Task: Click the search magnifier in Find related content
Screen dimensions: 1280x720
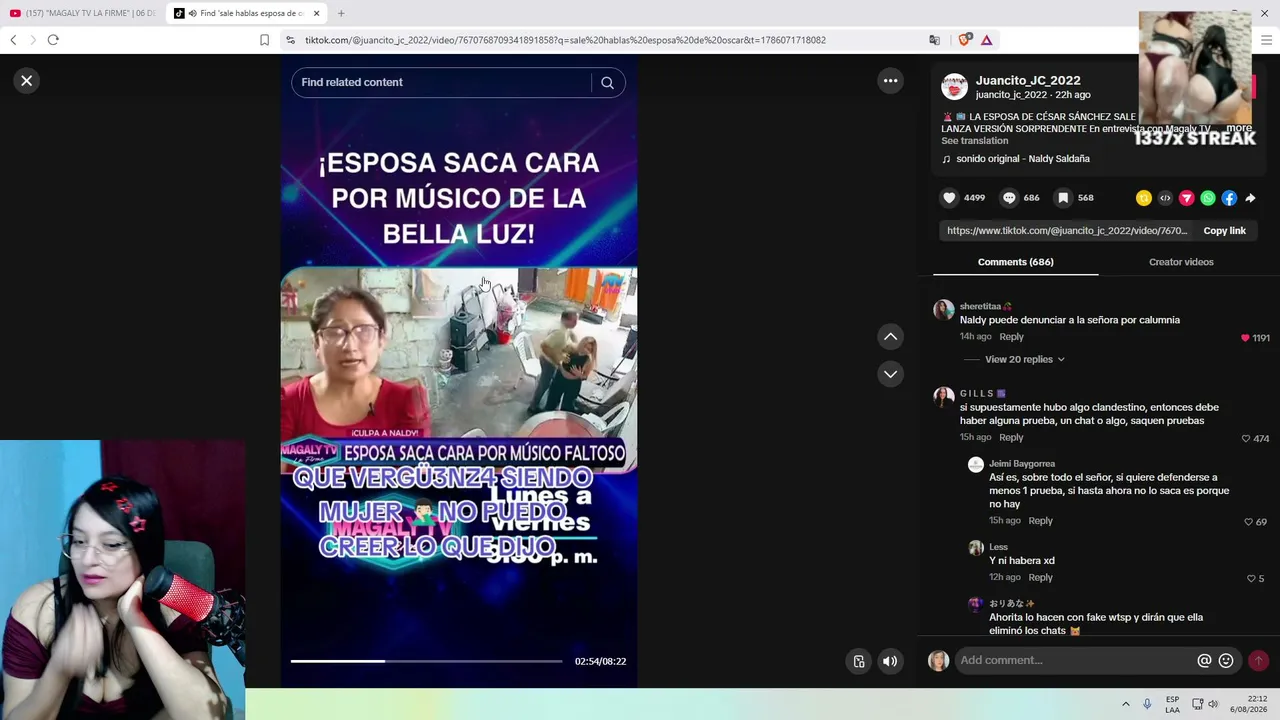Action: (607, 83)
